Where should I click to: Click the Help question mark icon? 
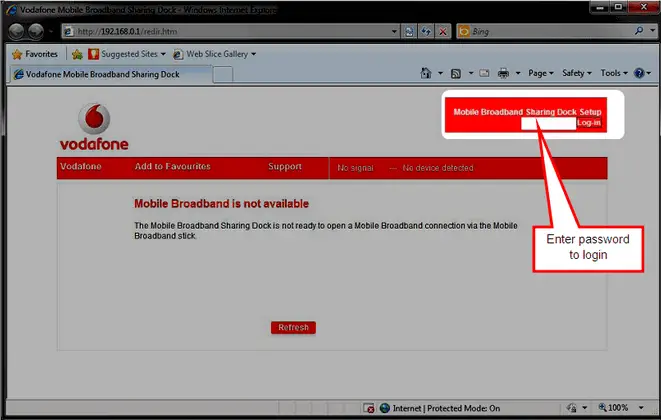640,73
